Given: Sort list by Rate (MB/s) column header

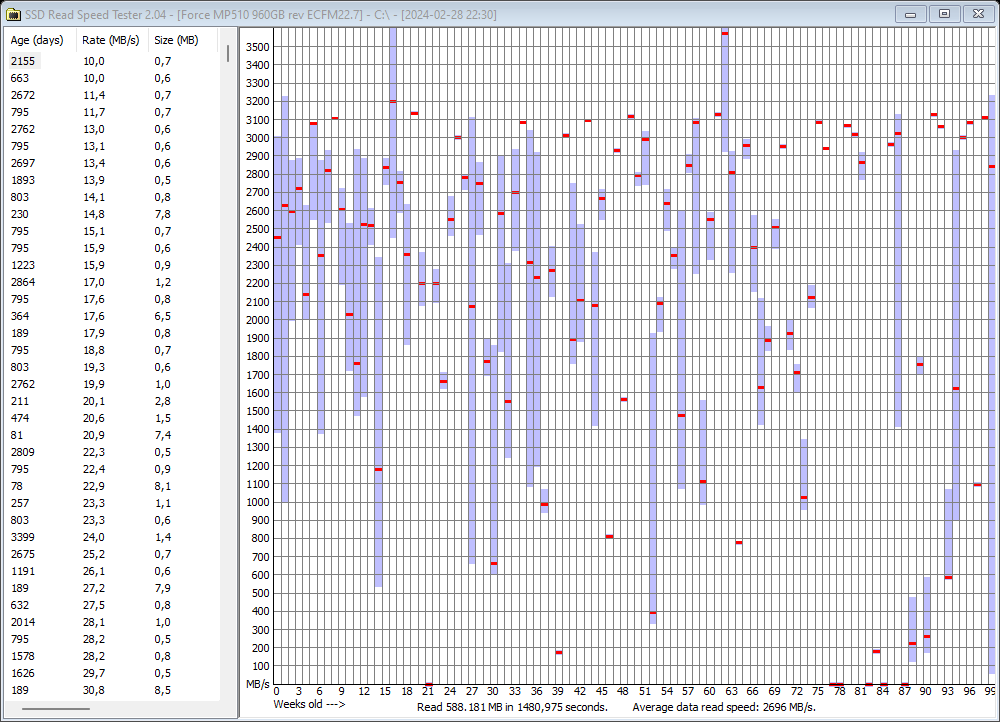Looking at the screenshot, I should tap(112, 40).
